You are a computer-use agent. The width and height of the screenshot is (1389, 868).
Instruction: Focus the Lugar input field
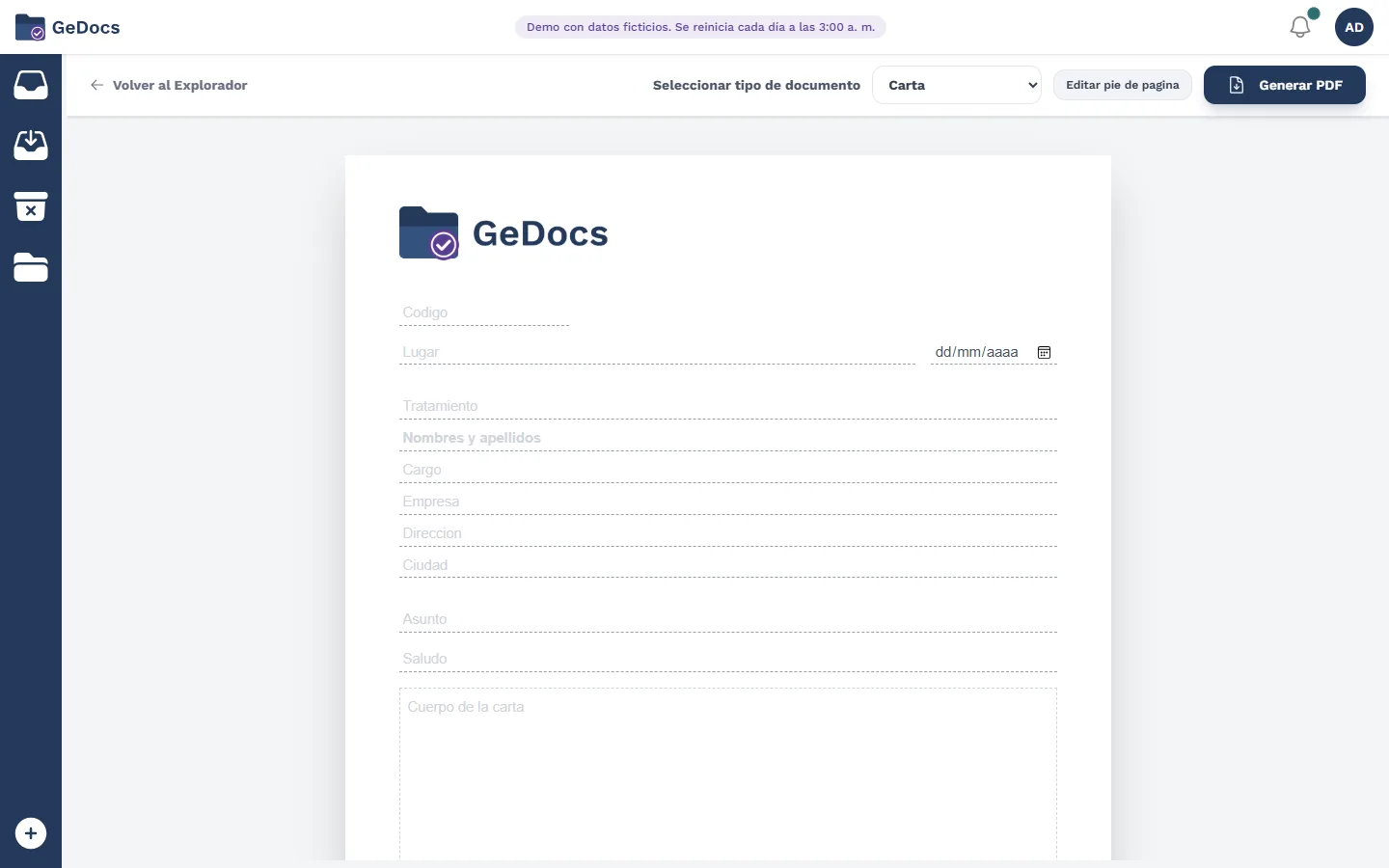658,352
